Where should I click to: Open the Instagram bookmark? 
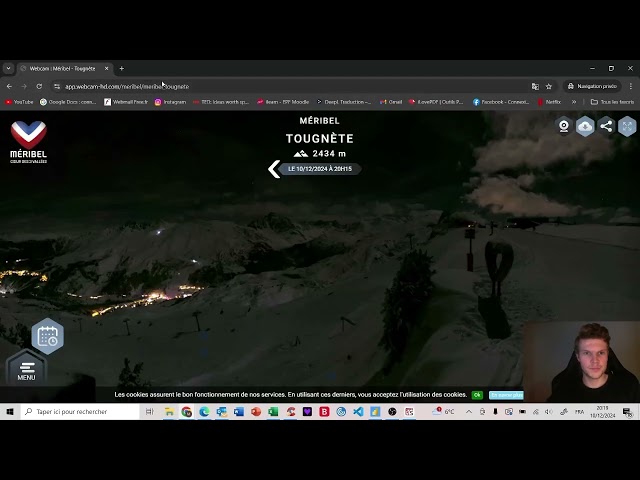(171, 102)
